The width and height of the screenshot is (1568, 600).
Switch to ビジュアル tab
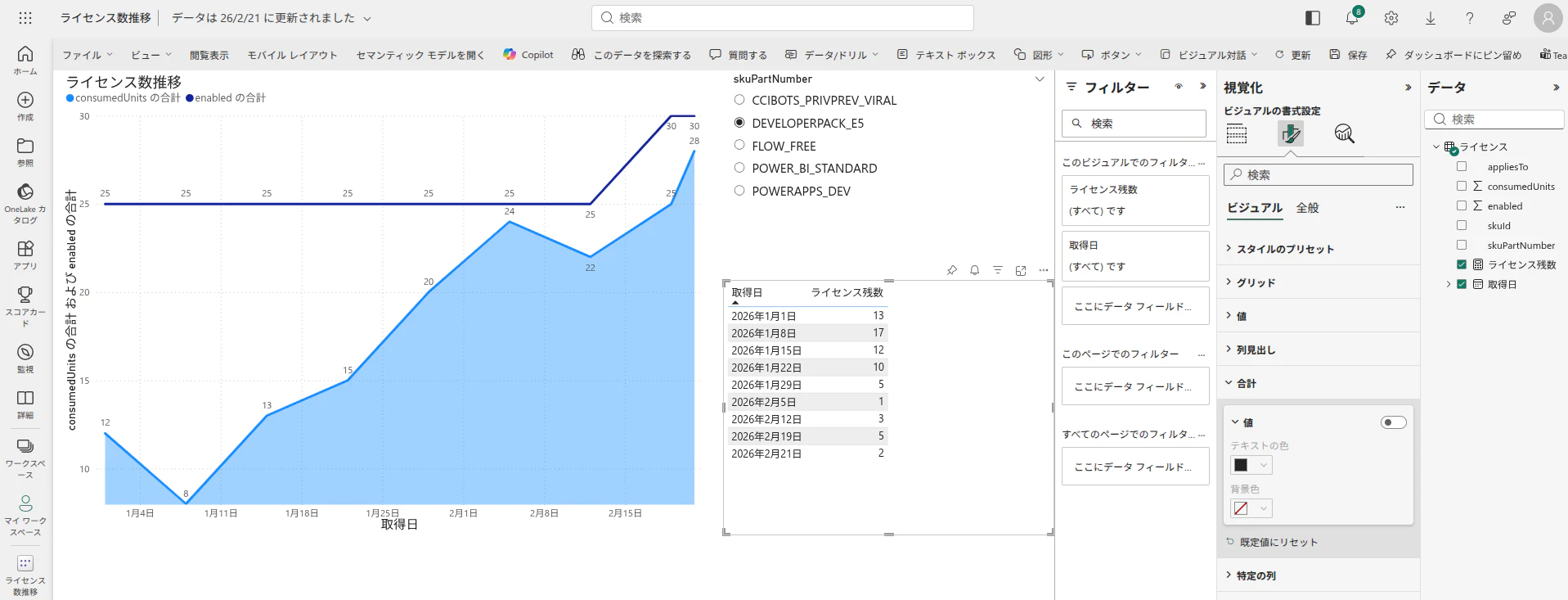[x=1255, y=208]
